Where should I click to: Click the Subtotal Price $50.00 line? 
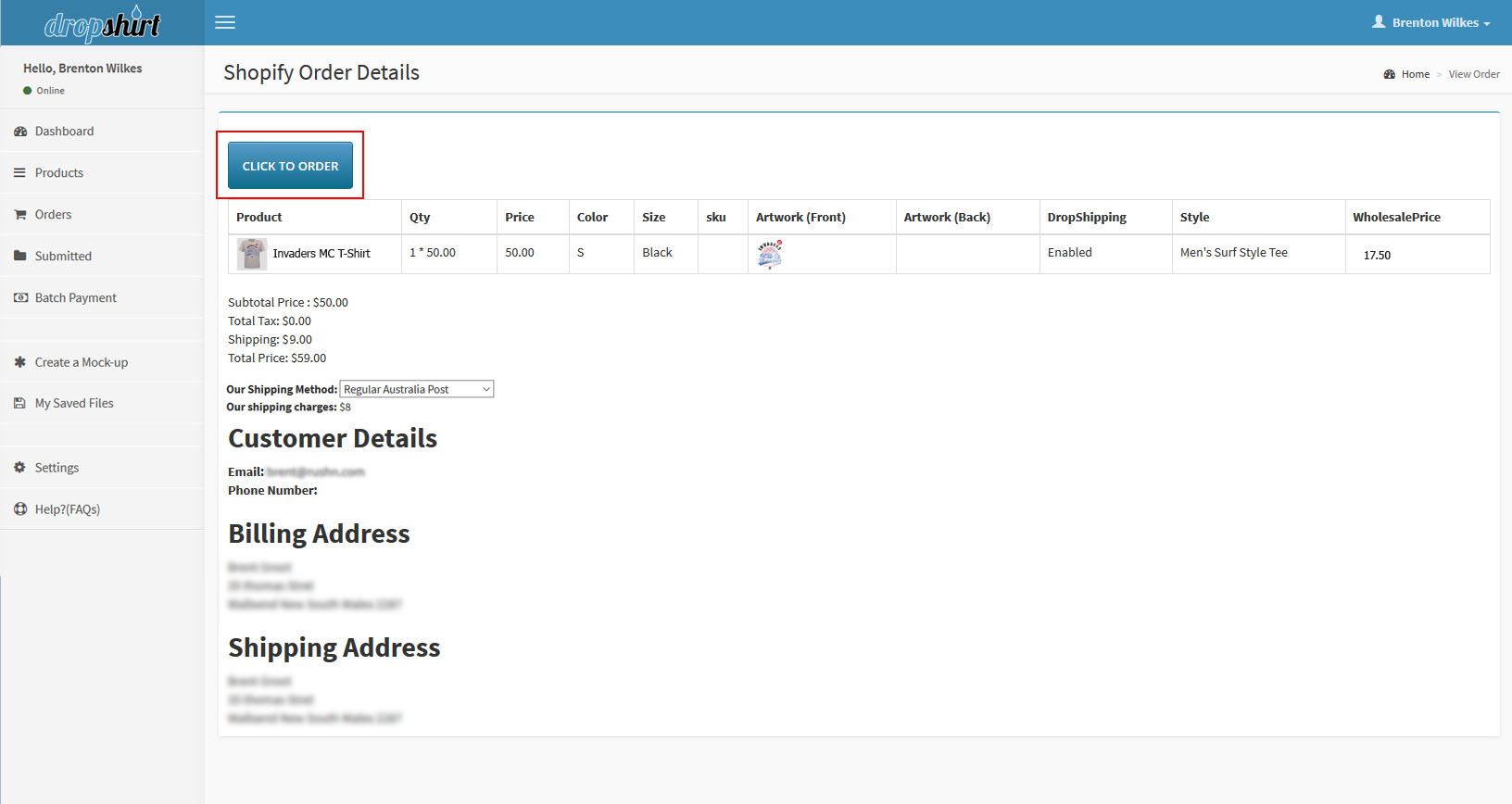pyautogui.click(x=288, y=303)
